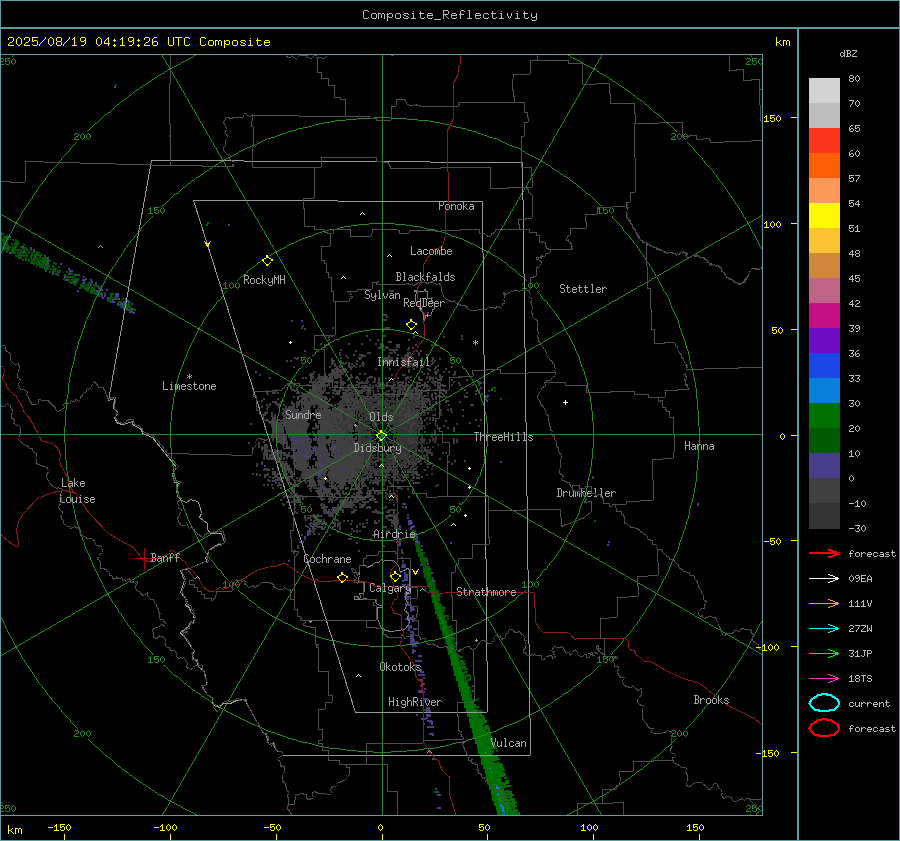Click the Lake Louise label
Image resolution: width=900 pixels, height=841 pixels.
(x=77, y=491)
